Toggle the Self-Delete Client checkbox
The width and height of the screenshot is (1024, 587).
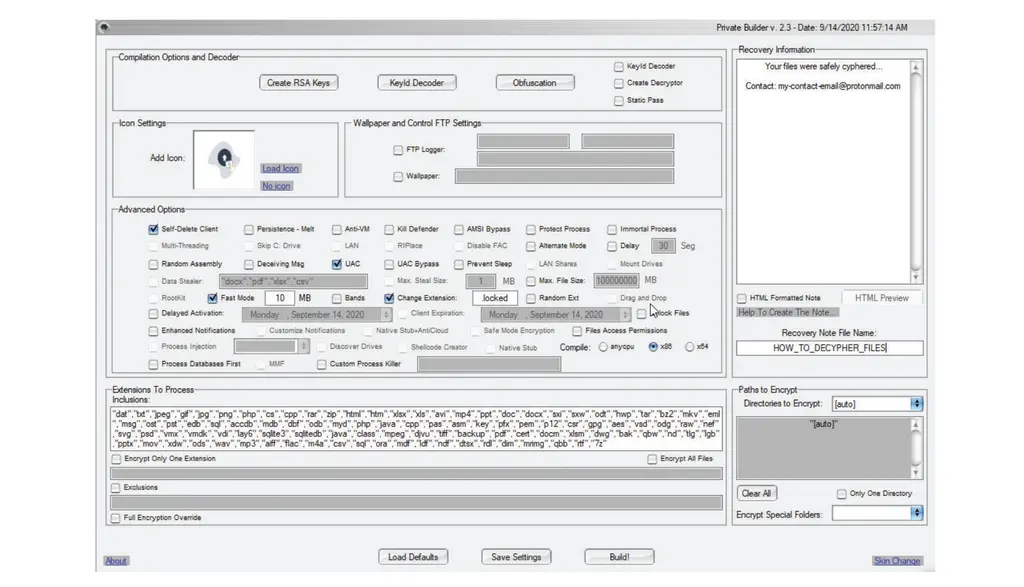[x=154, y=229]
